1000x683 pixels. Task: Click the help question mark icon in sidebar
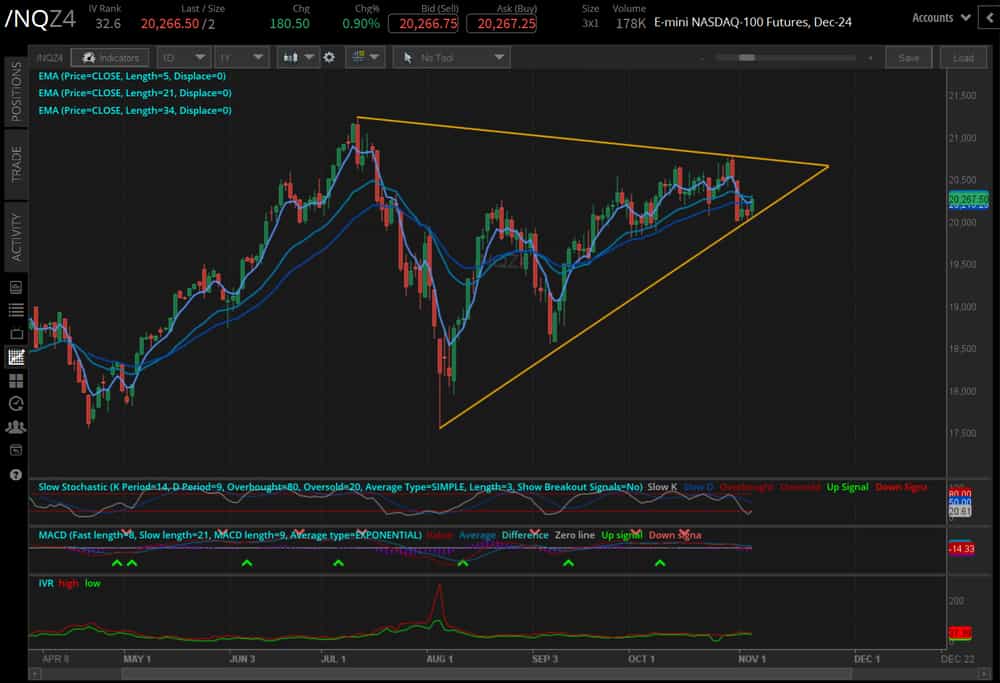15,477
